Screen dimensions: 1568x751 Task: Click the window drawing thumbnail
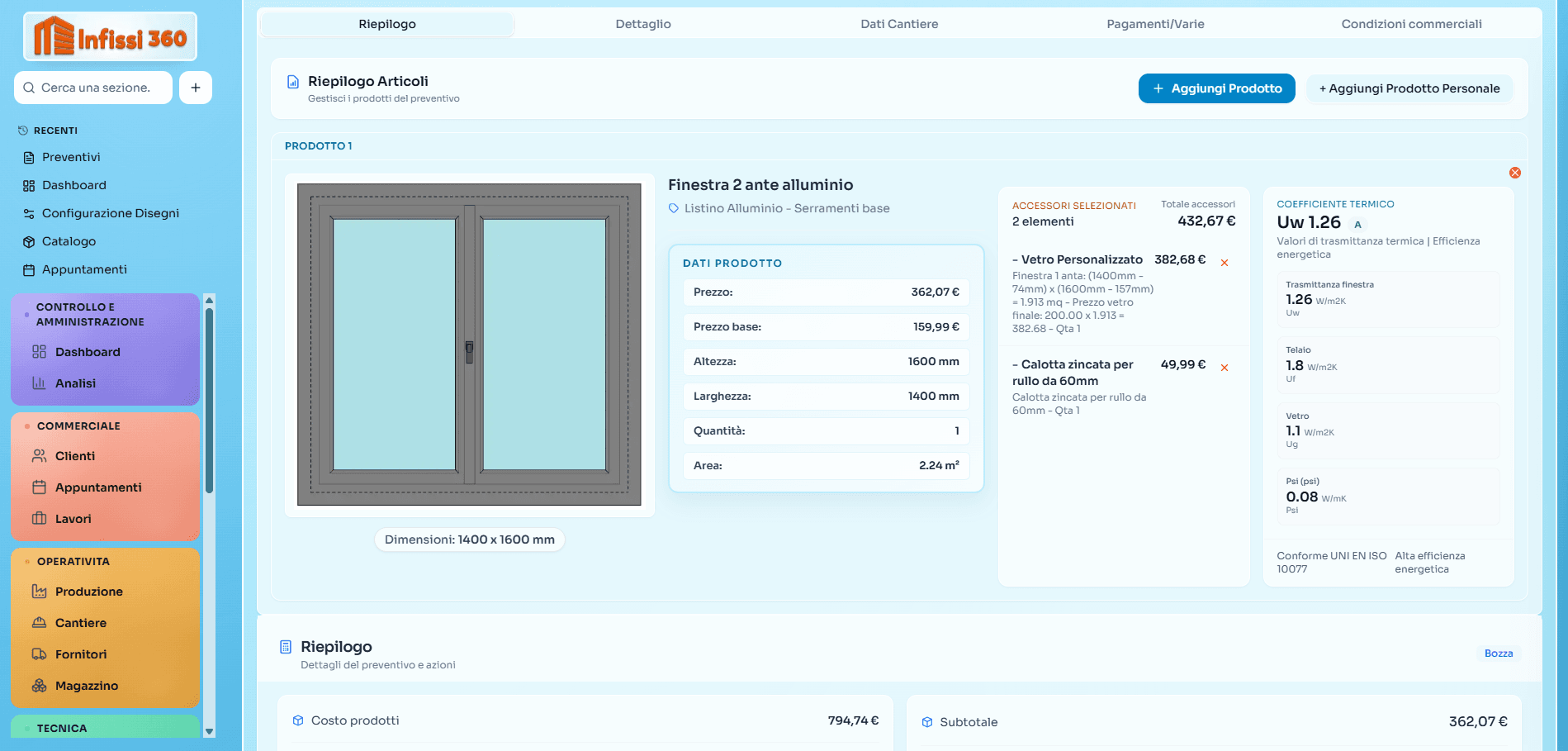coord(469,345)
